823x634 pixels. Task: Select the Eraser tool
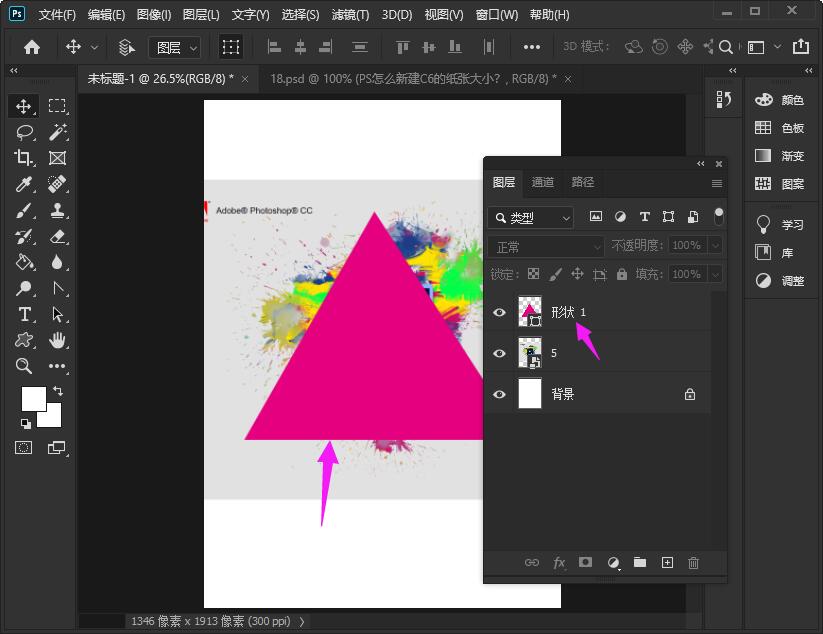57,236
